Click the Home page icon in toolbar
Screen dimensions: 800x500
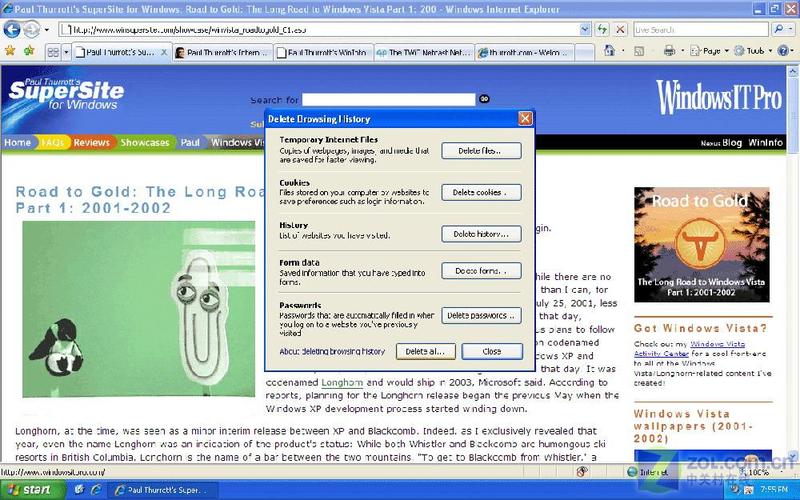(609, 51)
